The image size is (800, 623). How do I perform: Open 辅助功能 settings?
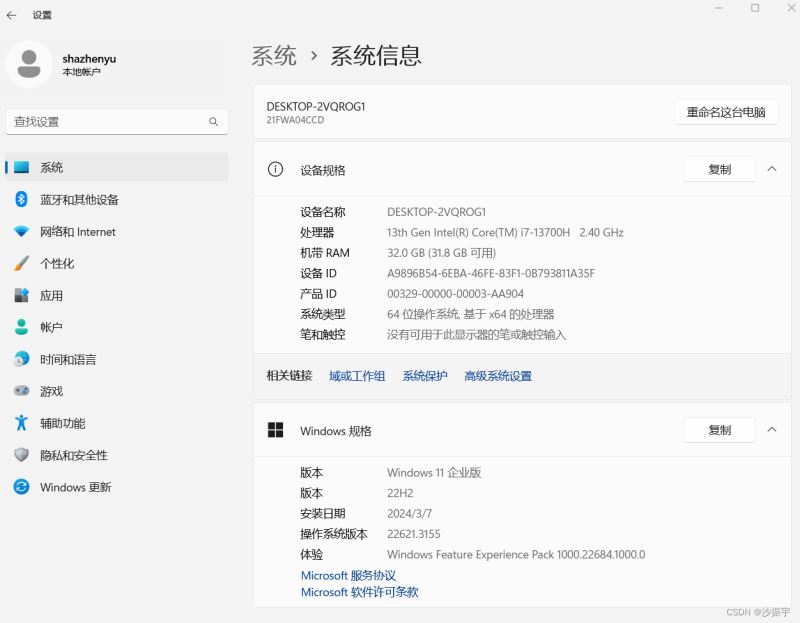click(117, 423)
